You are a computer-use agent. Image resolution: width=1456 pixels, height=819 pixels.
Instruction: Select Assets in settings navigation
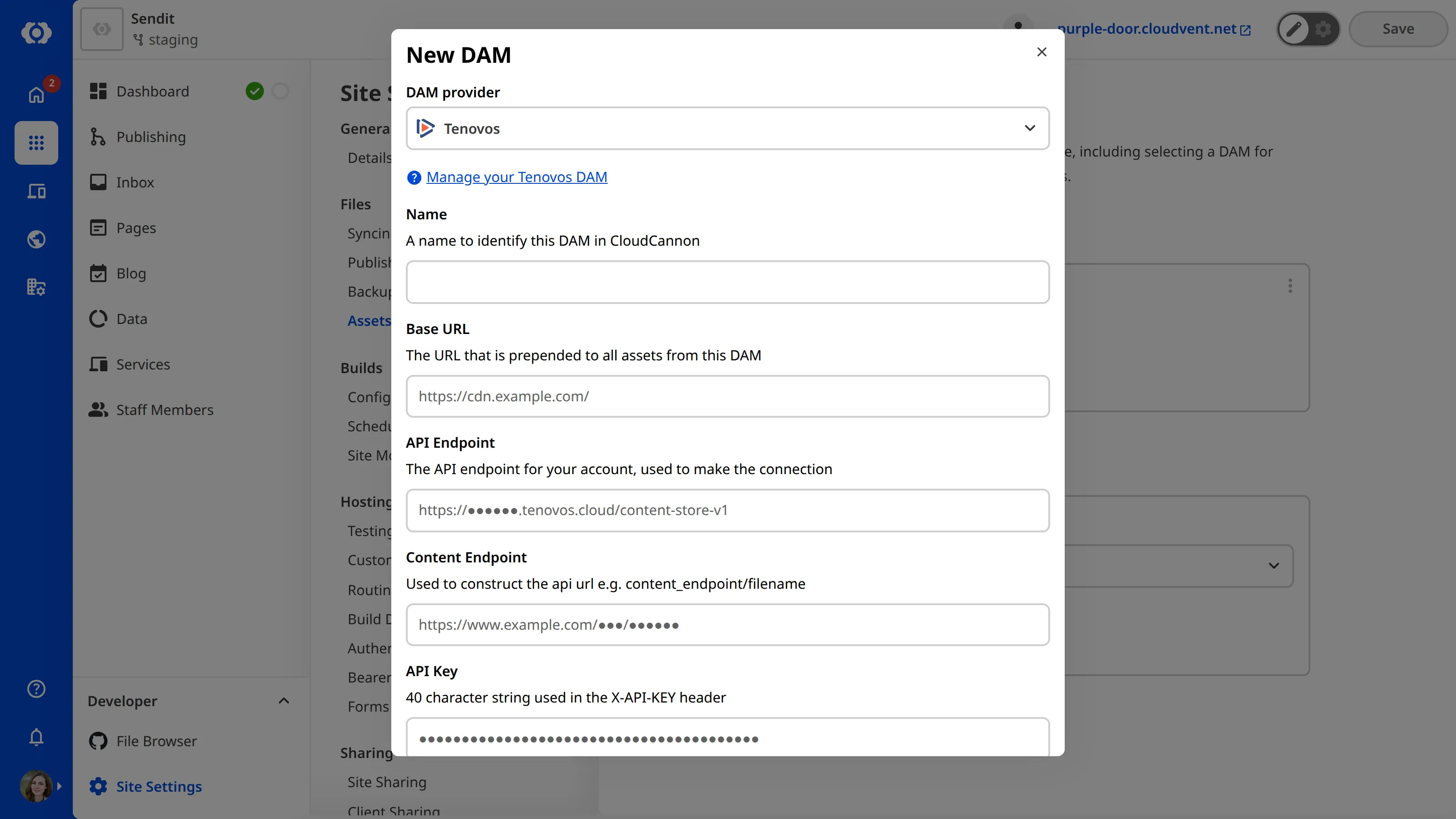369,320
